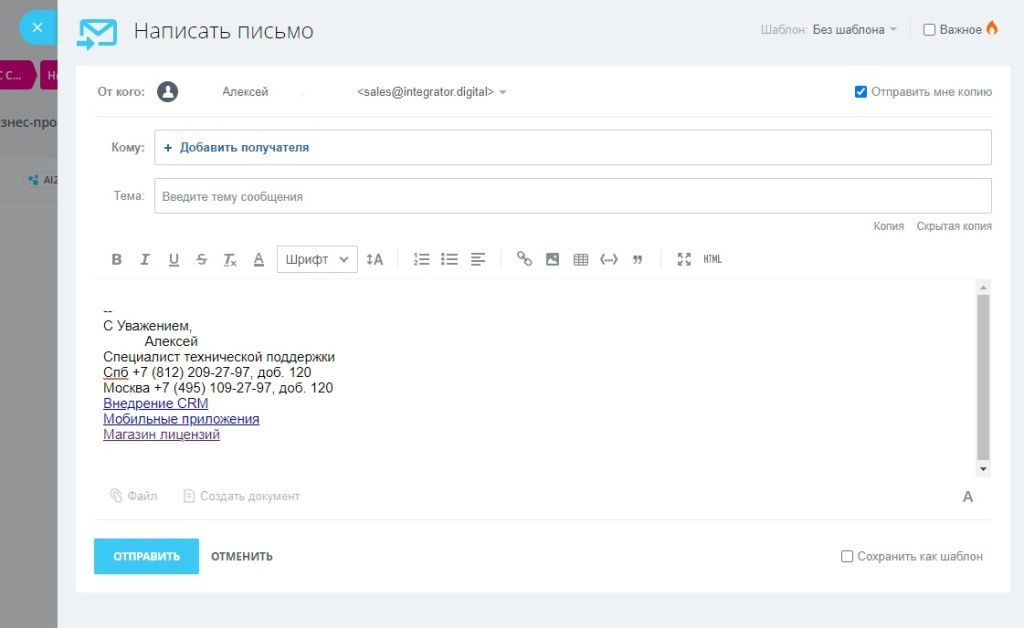Insert a numbered list
This screenshot has height=628, width=1024.
pos(421,260)
